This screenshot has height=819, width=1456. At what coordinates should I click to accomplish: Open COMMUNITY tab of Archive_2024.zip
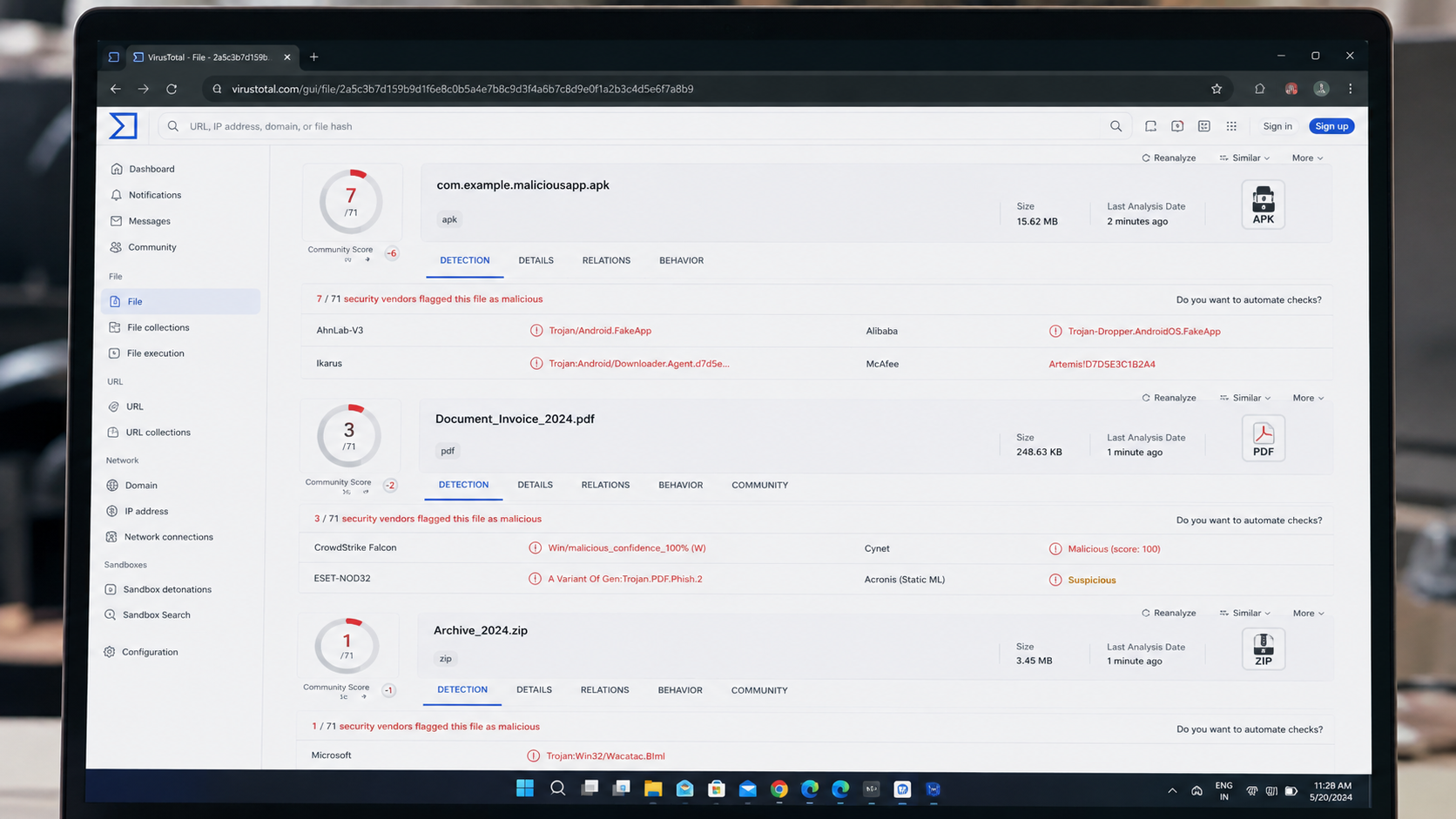[x=759, y=690]
